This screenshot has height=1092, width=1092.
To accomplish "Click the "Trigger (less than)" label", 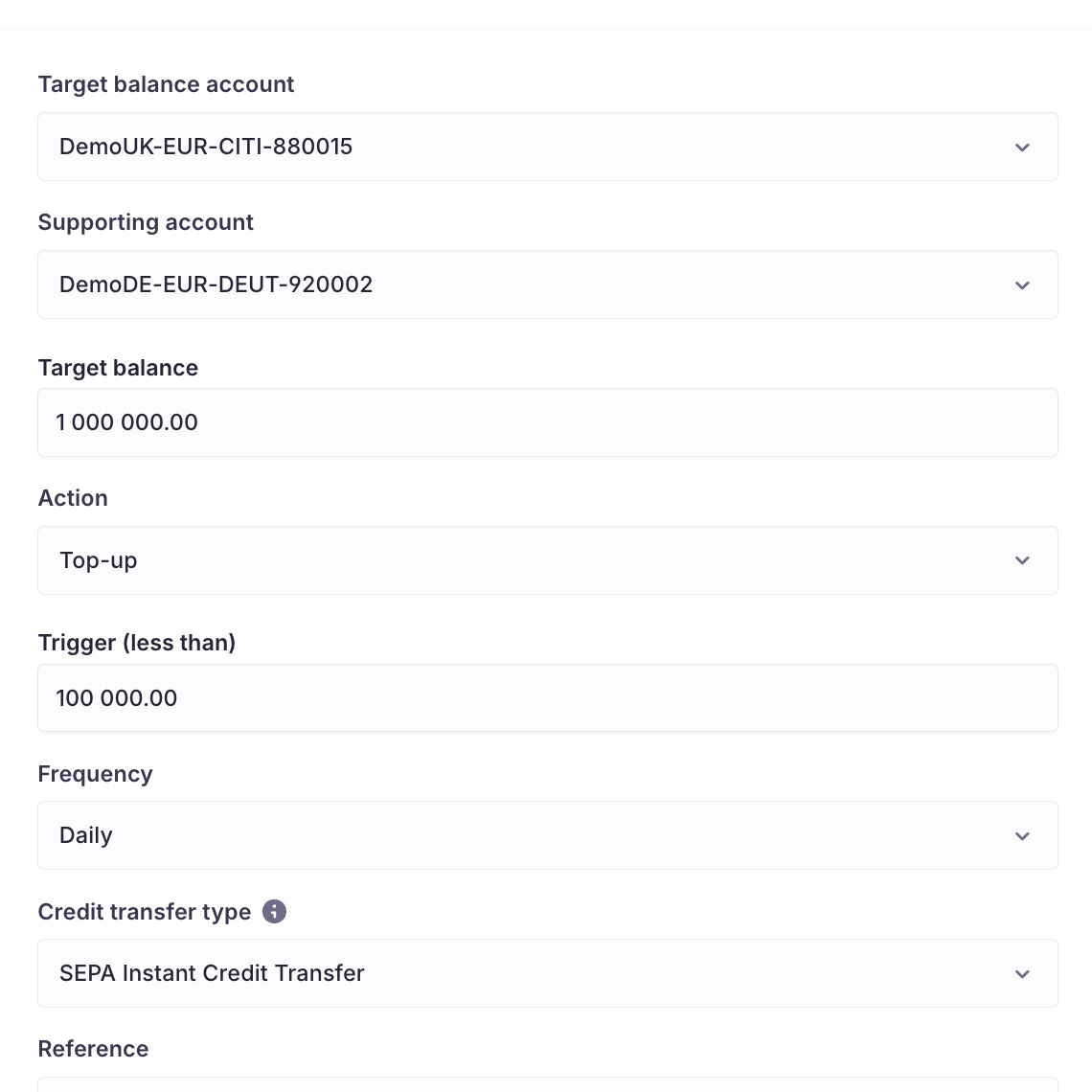I will coord(136,642).
